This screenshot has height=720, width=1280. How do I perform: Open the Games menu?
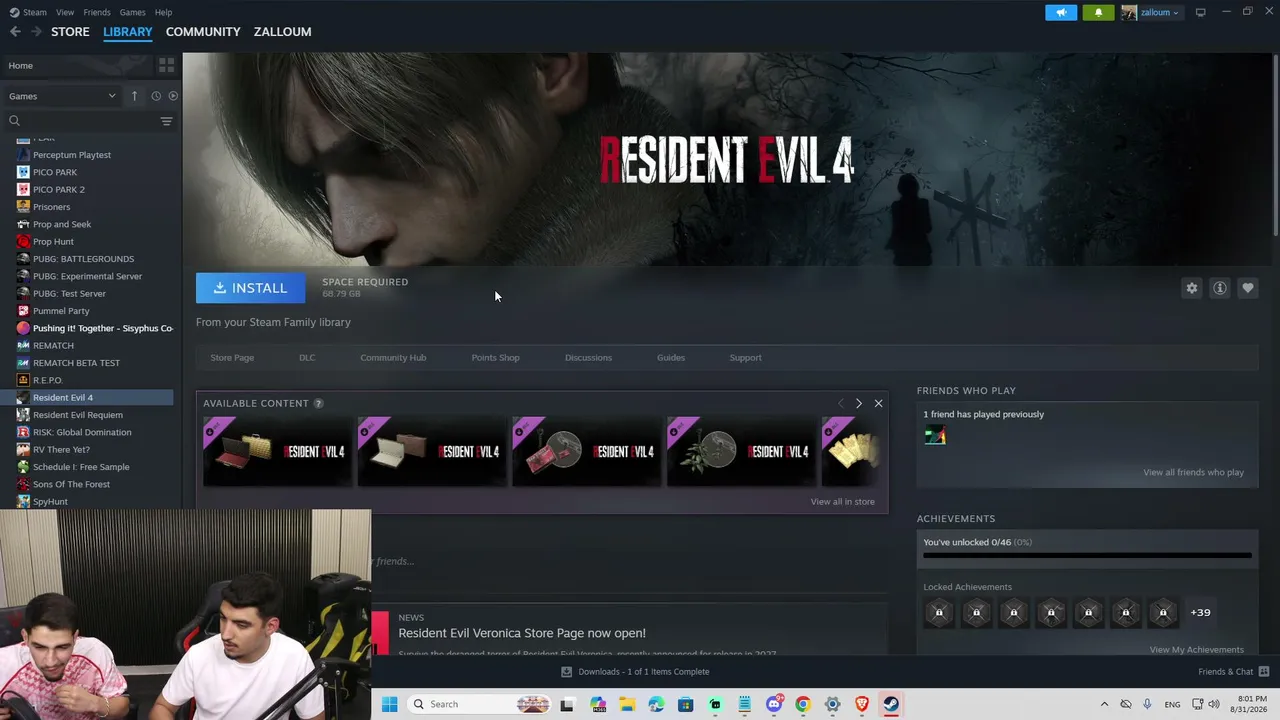132,12
